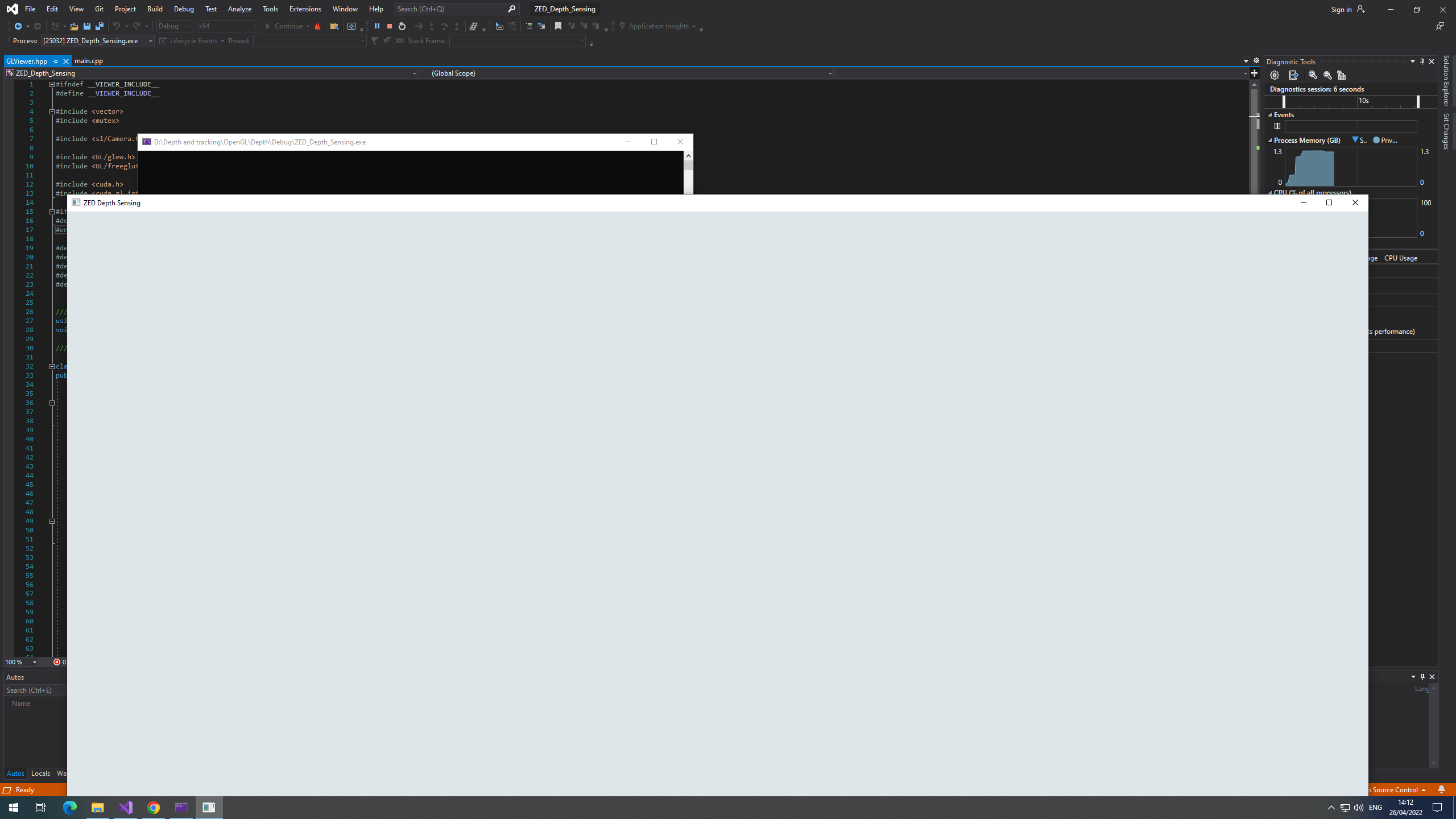Screen dimensions: 1456x819
Task: Pause the Events track
Action: pos(1277,126)
